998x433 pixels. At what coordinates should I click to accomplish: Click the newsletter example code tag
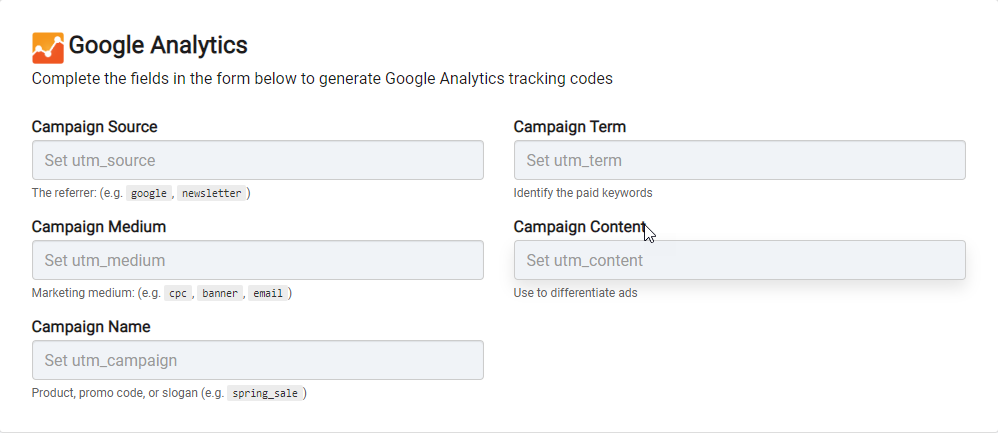coord(212,194)
